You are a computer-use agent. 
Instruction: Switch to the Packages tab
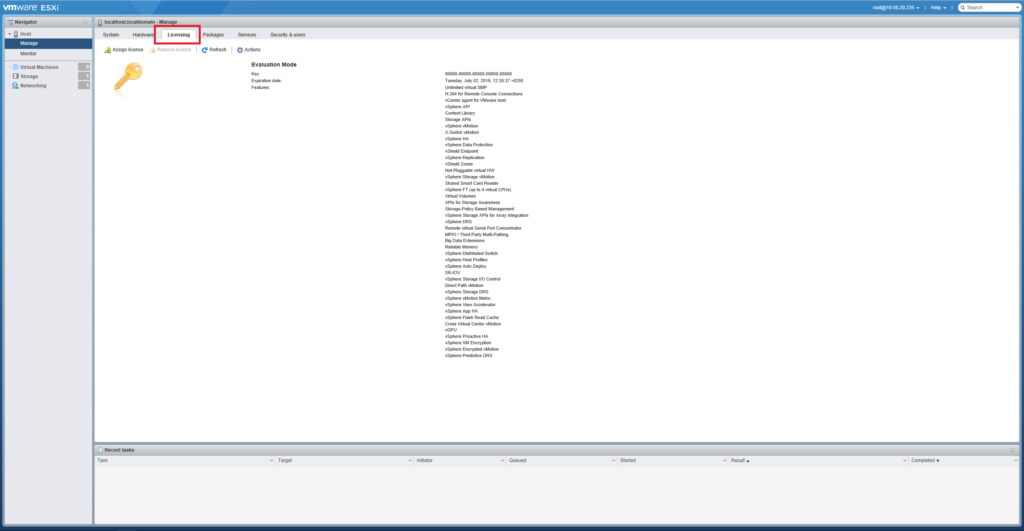point(213,34)
